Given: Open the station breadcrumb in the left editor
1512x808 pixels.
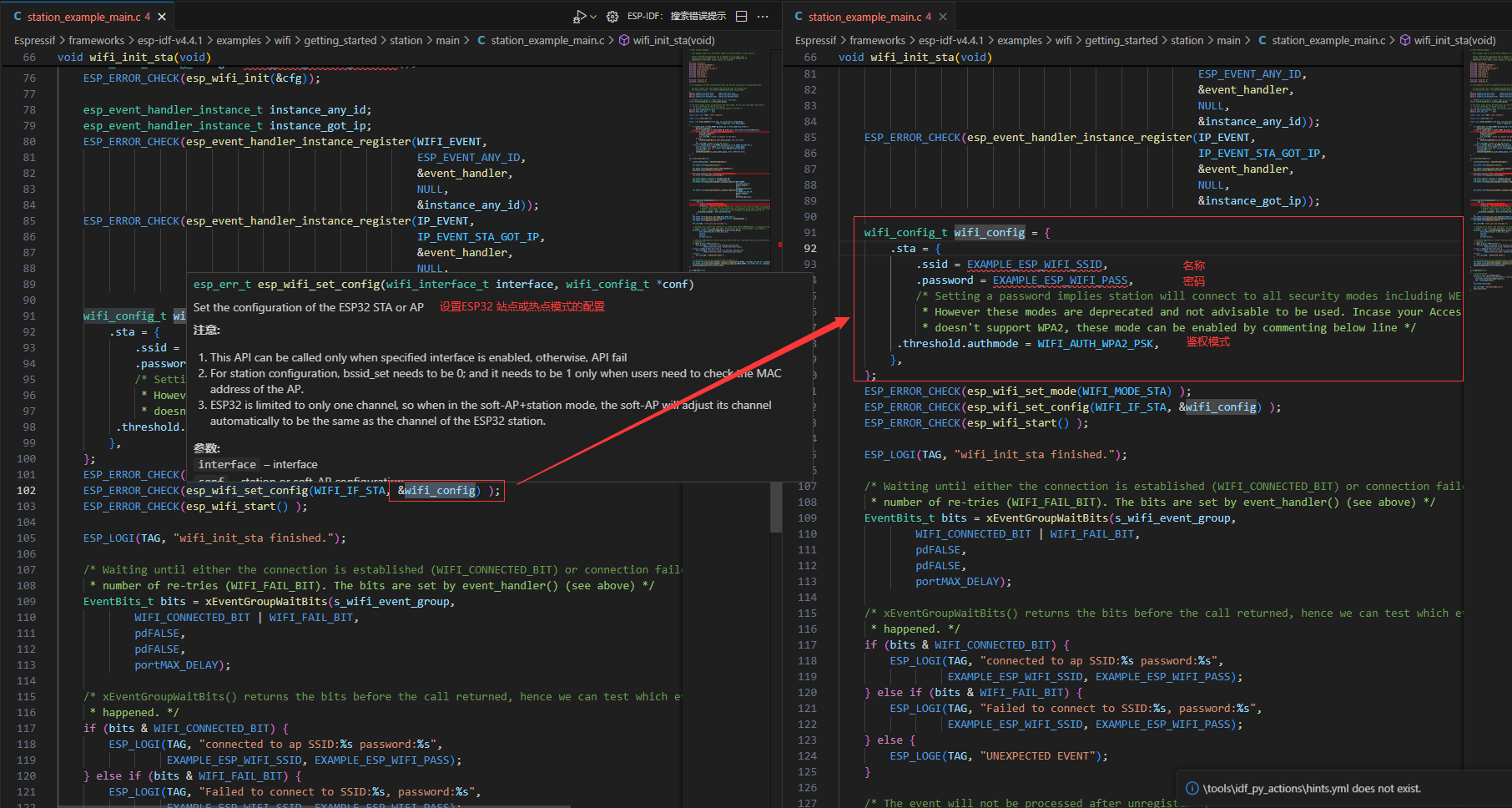Looking at the screenshot, I should 406,40.
